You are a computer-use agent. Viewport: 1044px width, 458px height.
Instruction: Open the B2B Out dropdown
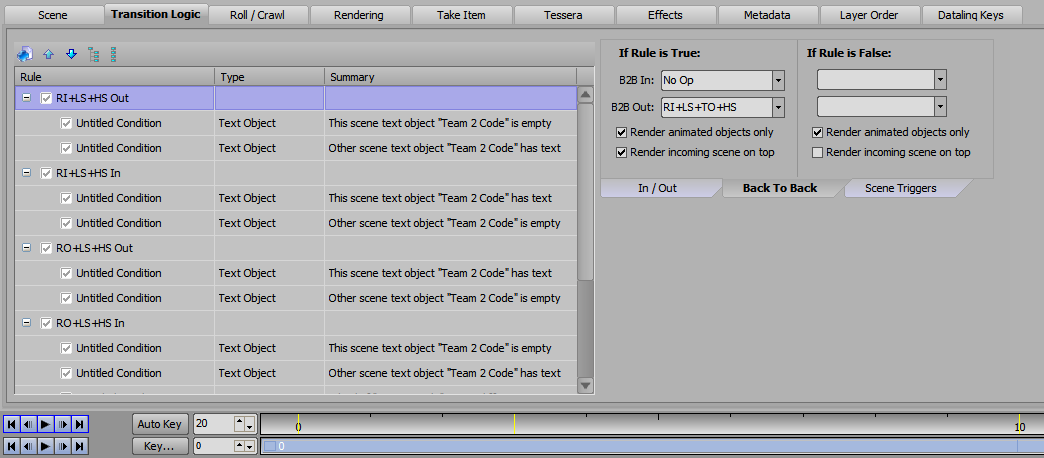778,106
